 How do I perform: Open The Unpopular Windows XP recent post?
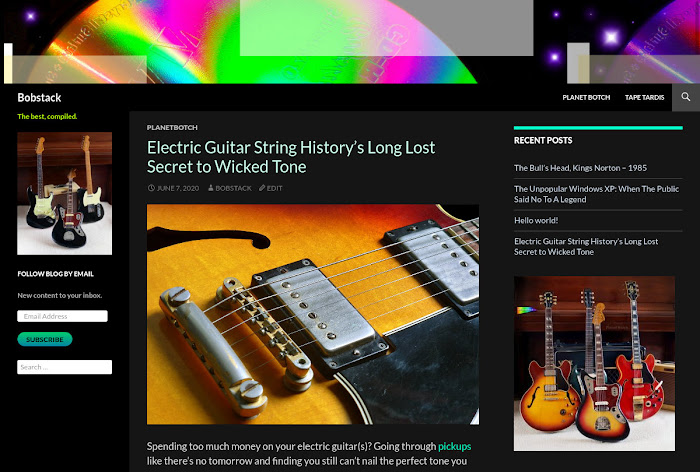click(x=596, y=194)
